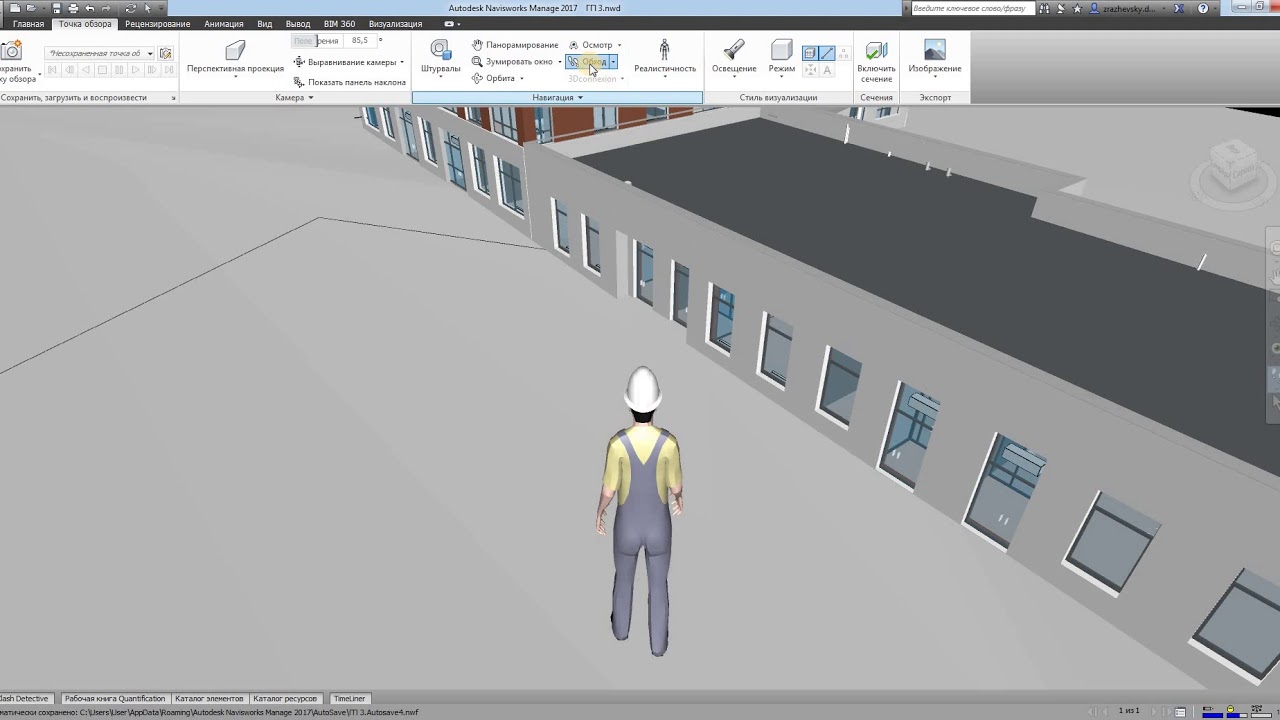Click Показать панель наклона tilt bar toggle
This screenshot has height=720, width=1280.
(349, 82)
